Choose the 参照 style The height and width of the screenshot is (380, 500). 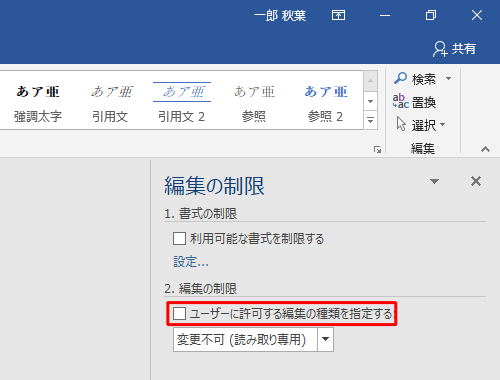coord(254,103)
